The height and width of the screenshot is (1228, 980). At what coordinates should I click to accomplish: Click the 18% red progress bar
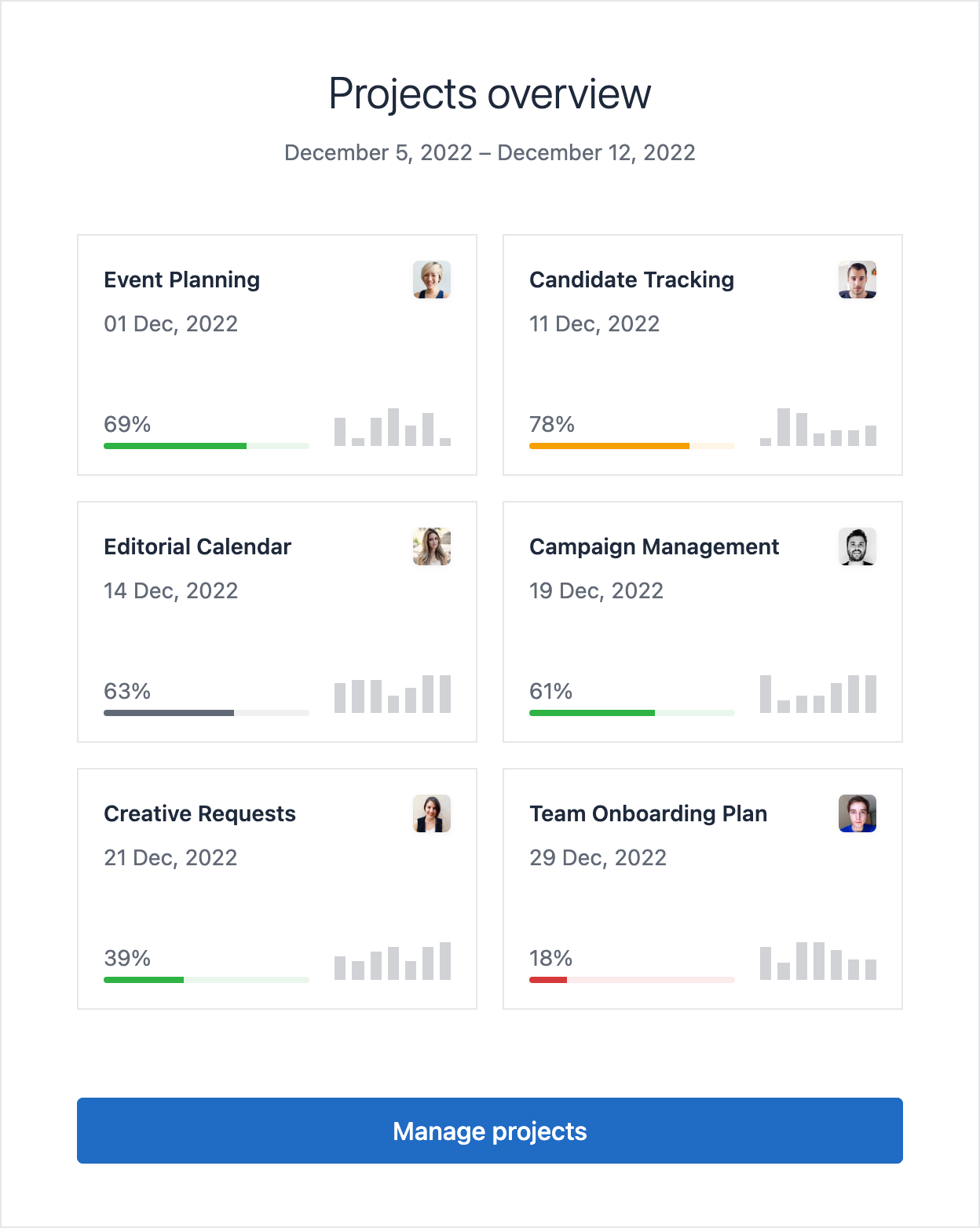point(632,980)
